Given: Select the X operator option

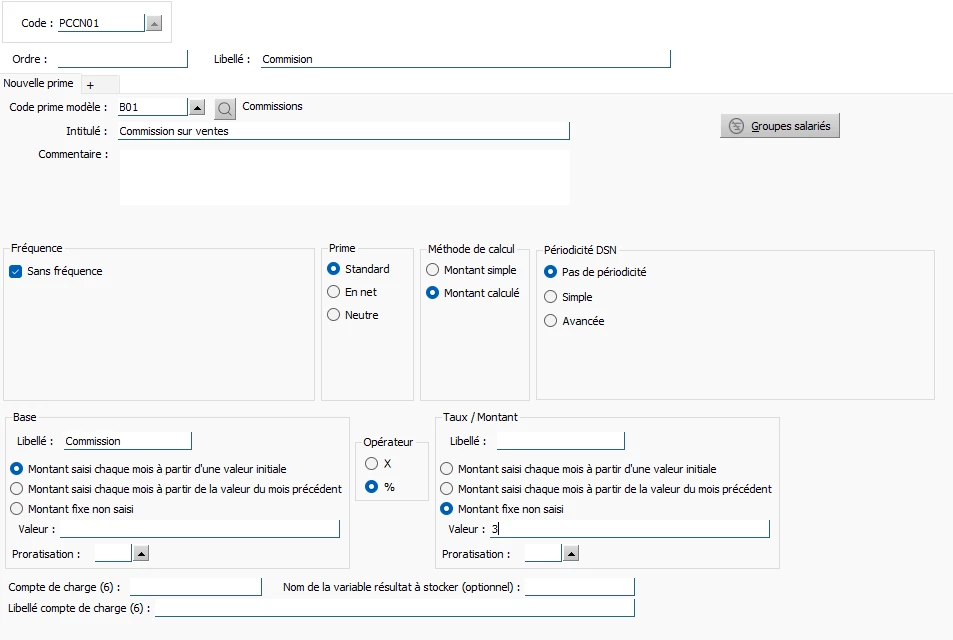Looking at the screenshot, I should (371, 463).
